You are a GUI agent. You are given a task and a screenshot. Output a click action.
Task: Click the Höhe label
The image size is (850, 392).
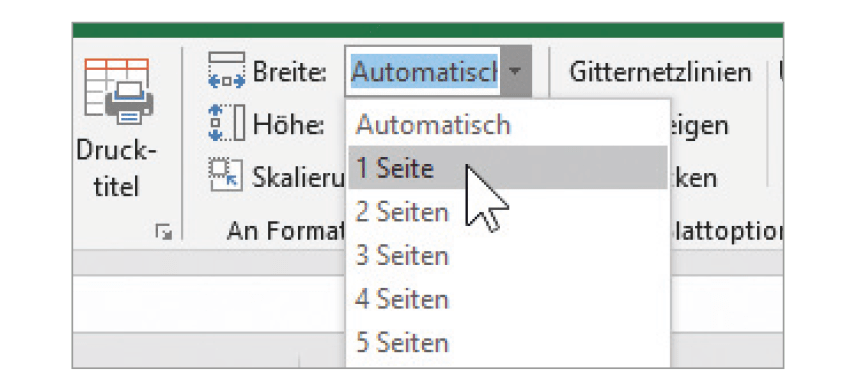pyautogui.click(x=288, y=125)
